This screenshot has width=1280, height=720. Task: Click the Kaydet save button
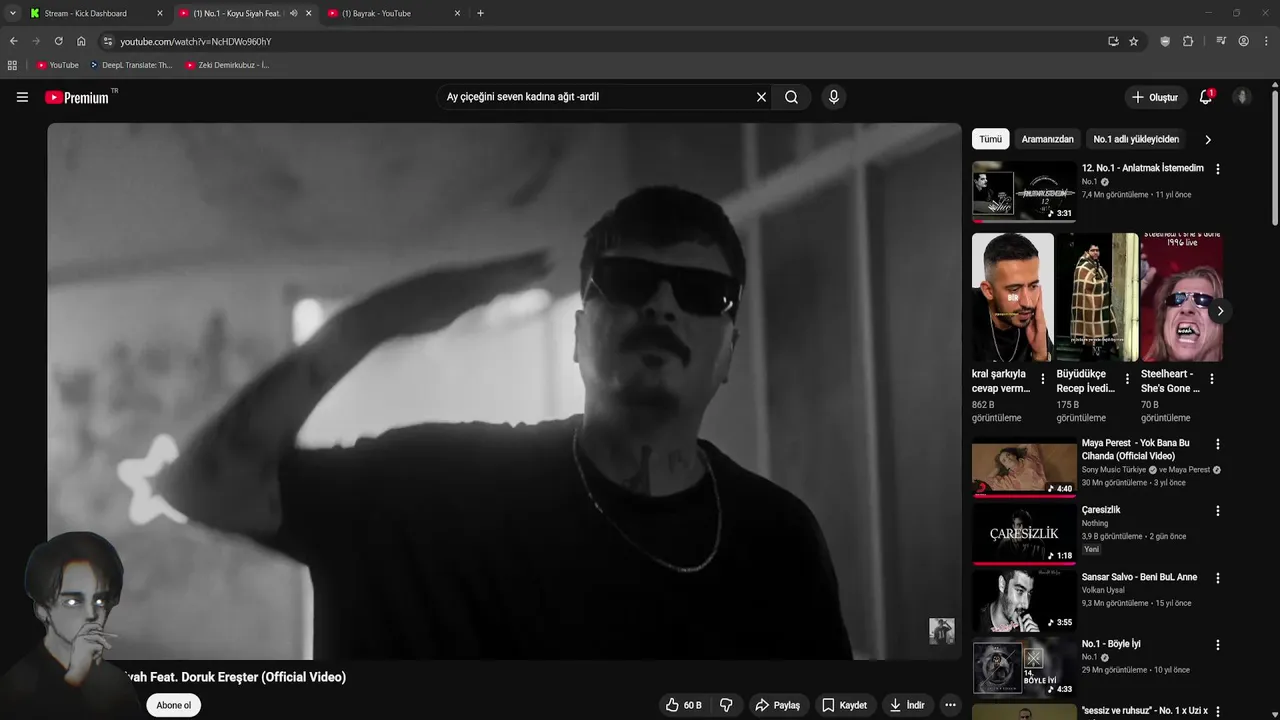(x=845, y=705)
